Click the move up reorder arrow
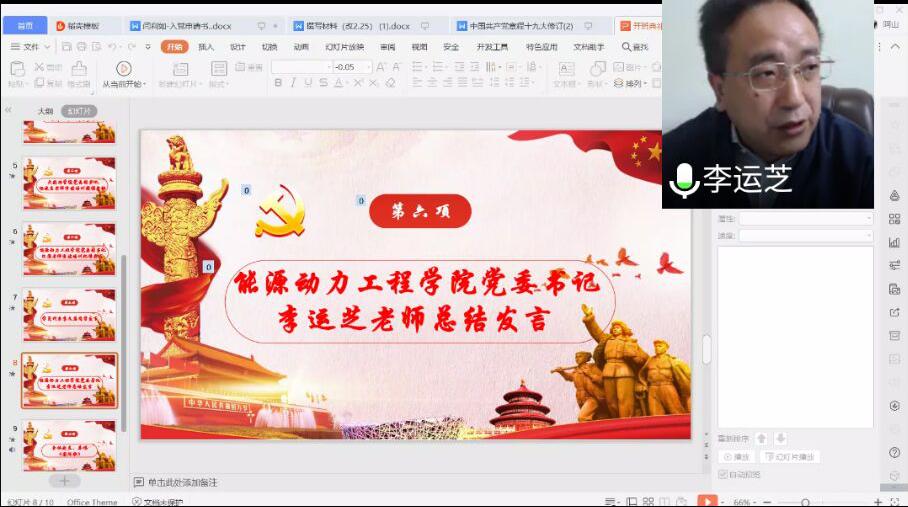Screen dimensions: 908x507 click(761, 439)
